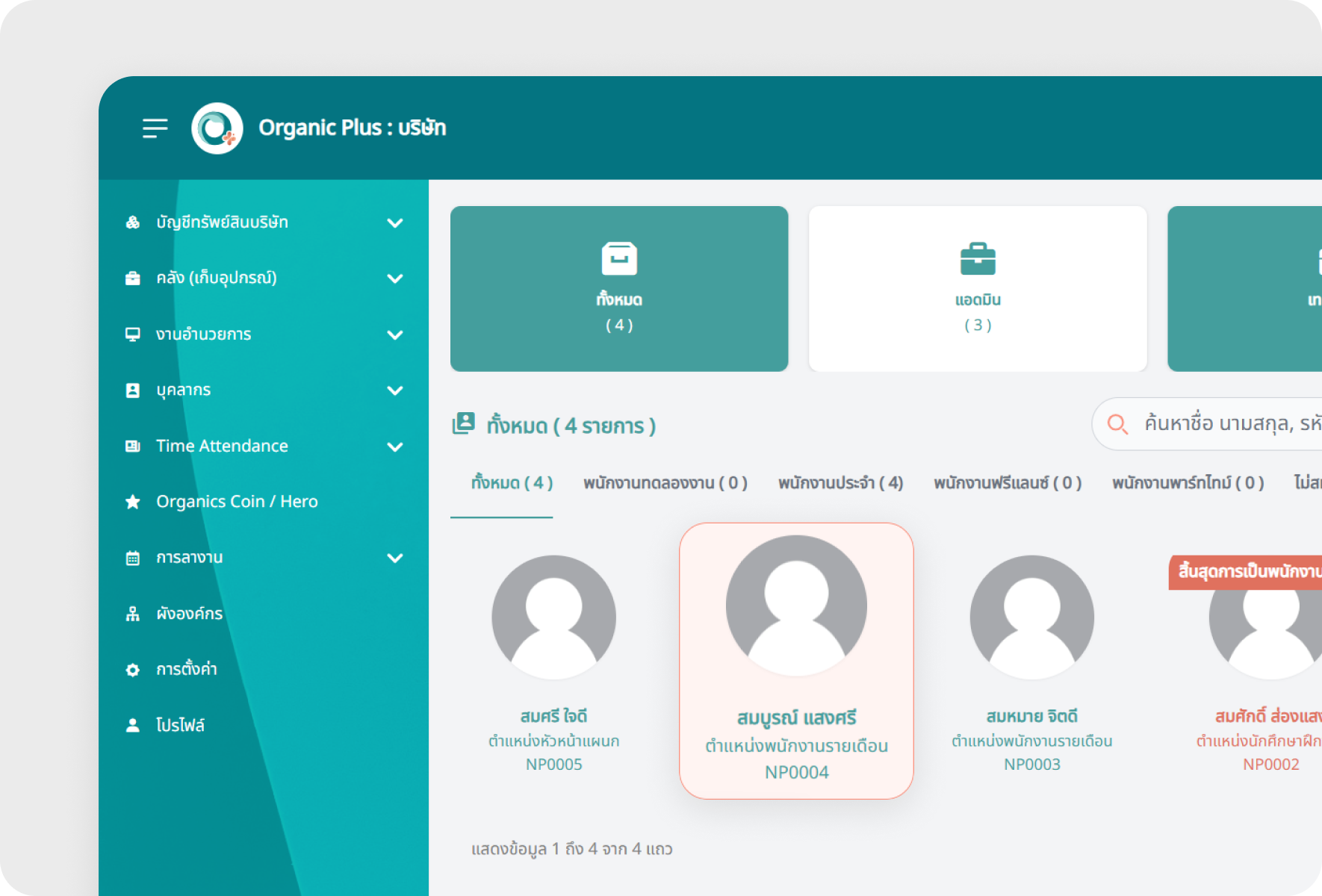Click the Time Attendance sidebar icon
The height and width of the screenshot is (896, 1322).
(x=132, y=446)
